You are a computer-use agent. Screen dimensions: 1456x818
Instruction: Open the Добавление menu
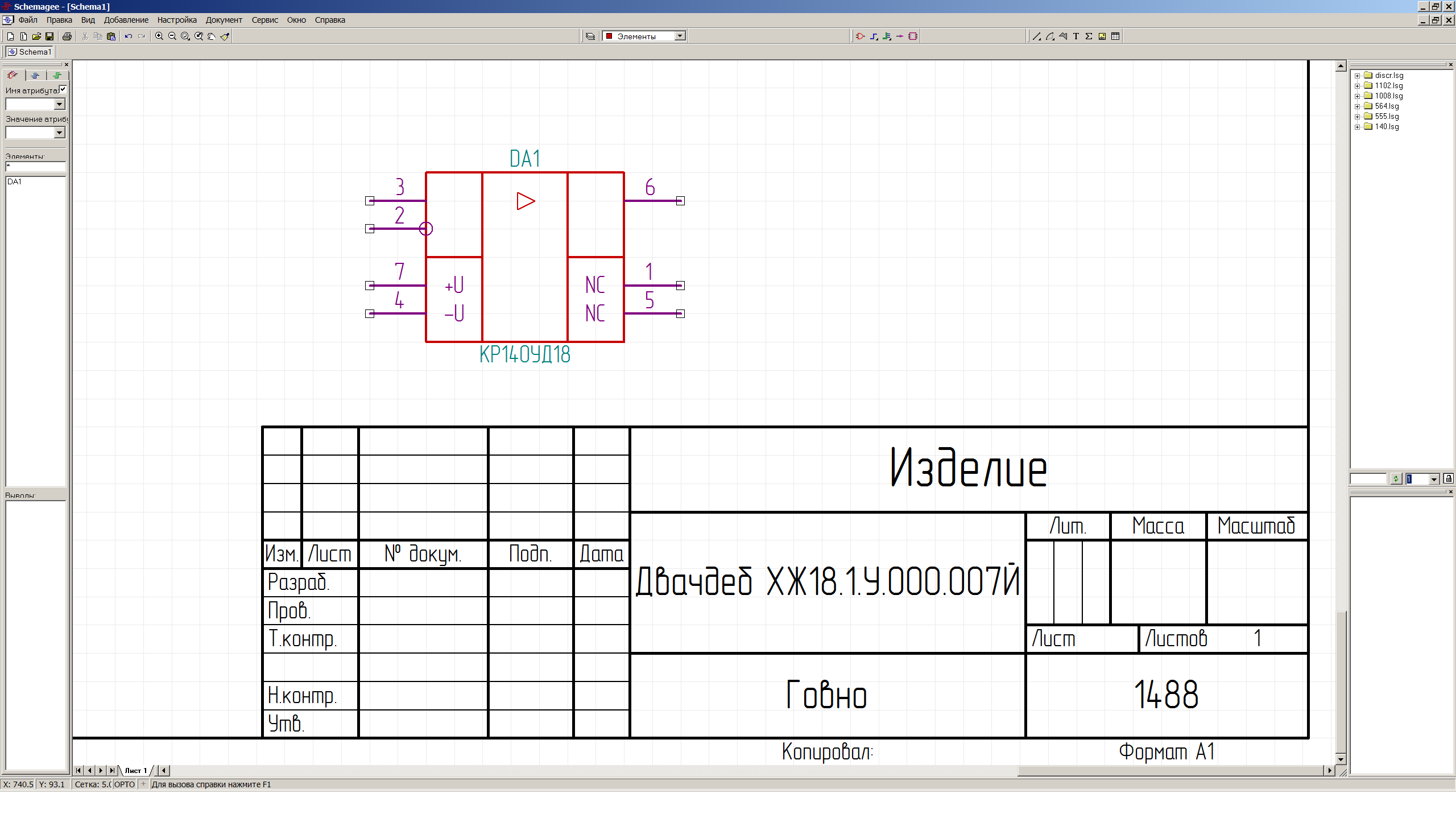[126, 20]
